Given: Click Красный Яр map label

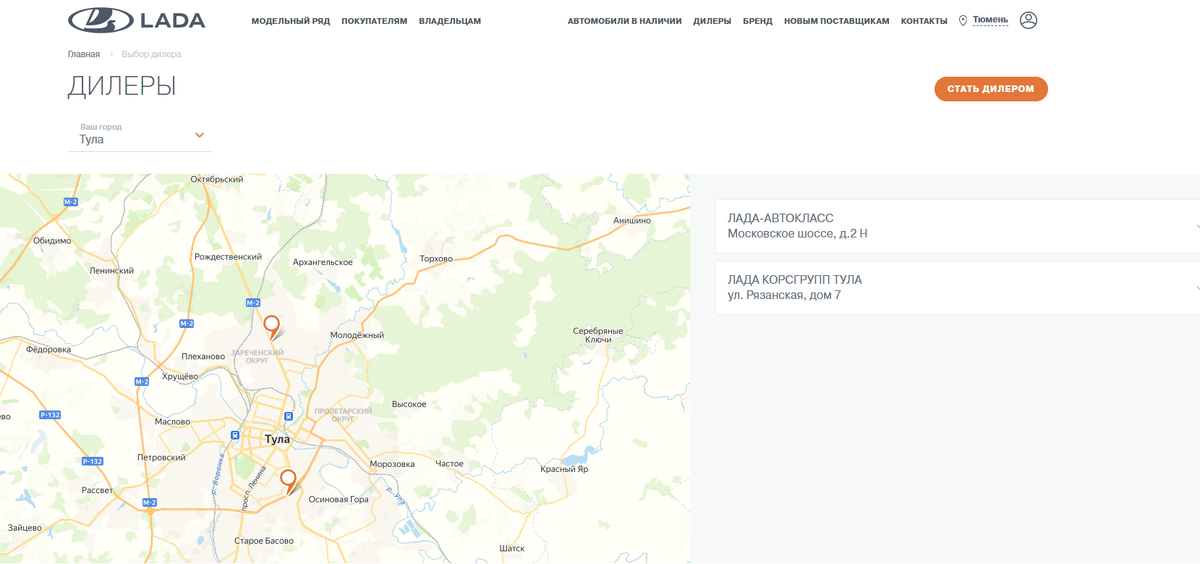Looking at the screenshot, I should (x=564, y=469).
